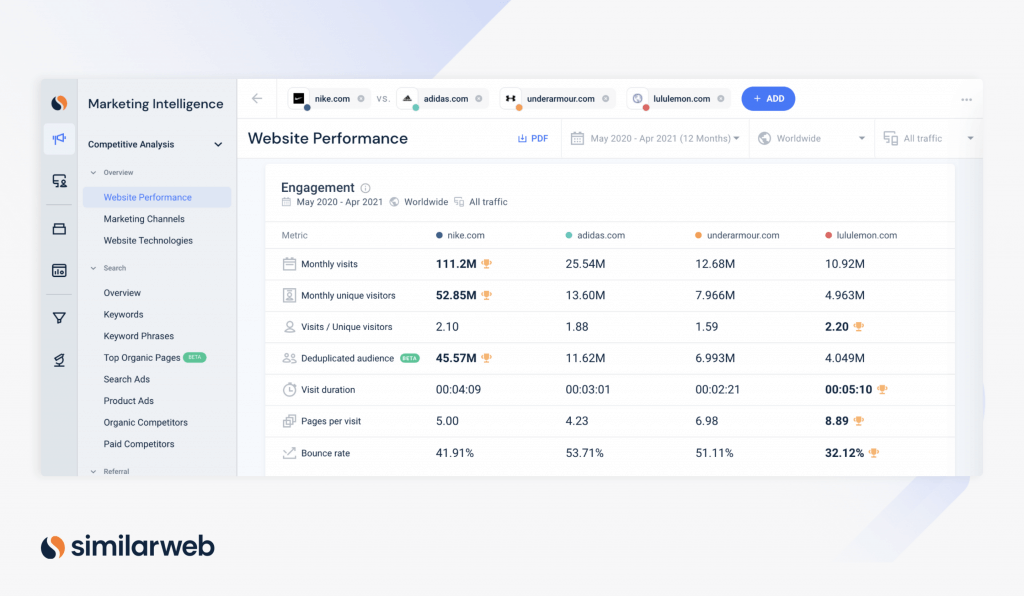
Task: Click the Similarweb logo in the sidebar
Action: coord(59,103)
